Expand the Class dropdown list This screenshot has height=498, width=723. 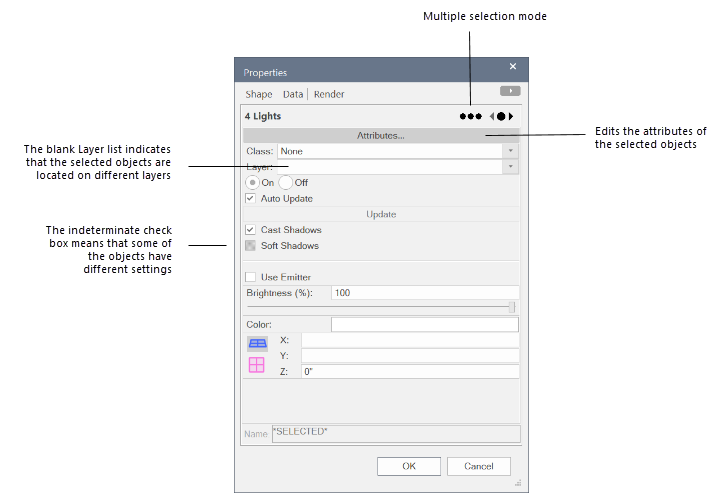[510, 151]
